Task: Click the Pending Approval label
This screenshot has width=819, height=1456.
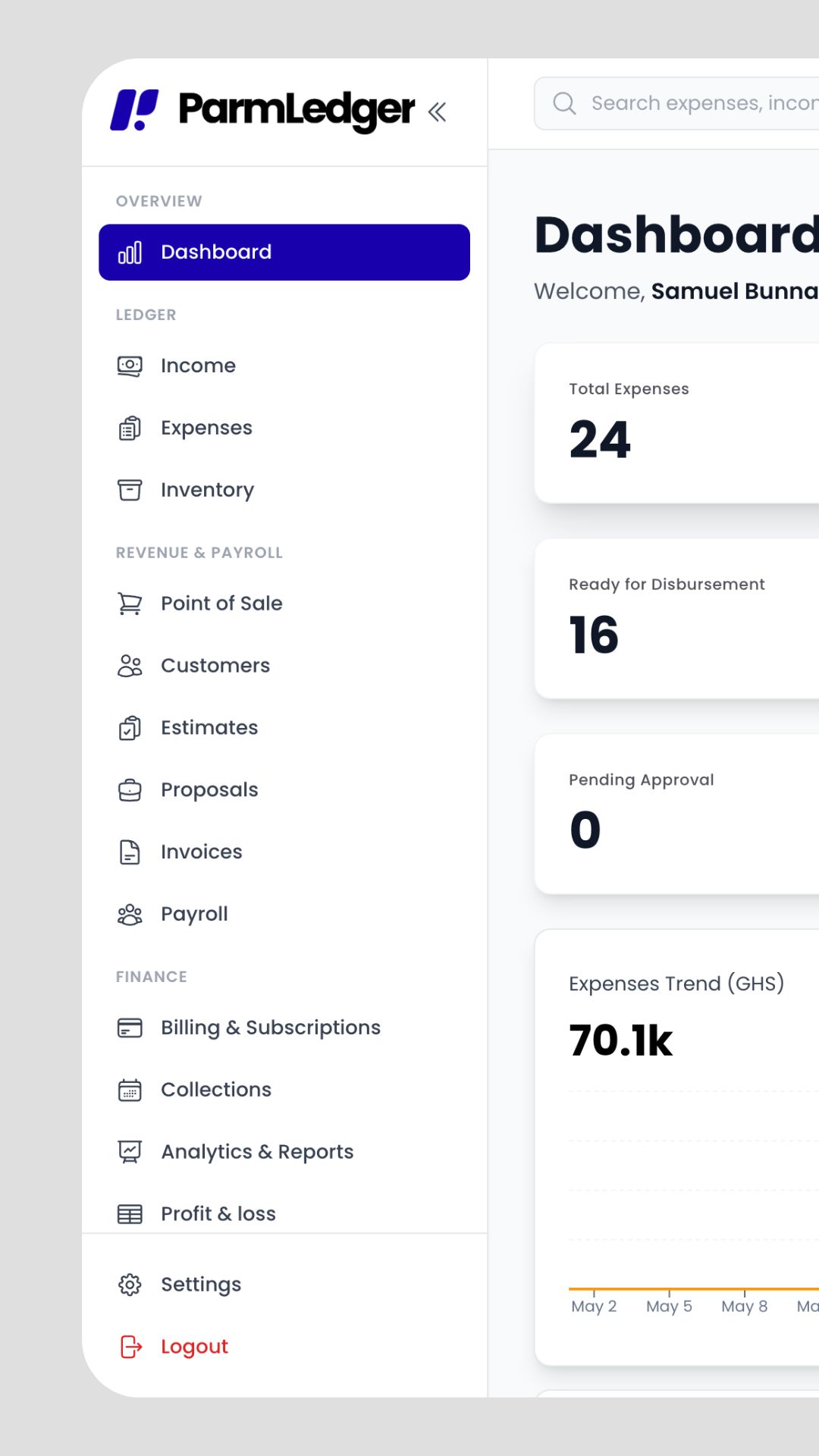Action: [642, 780]
